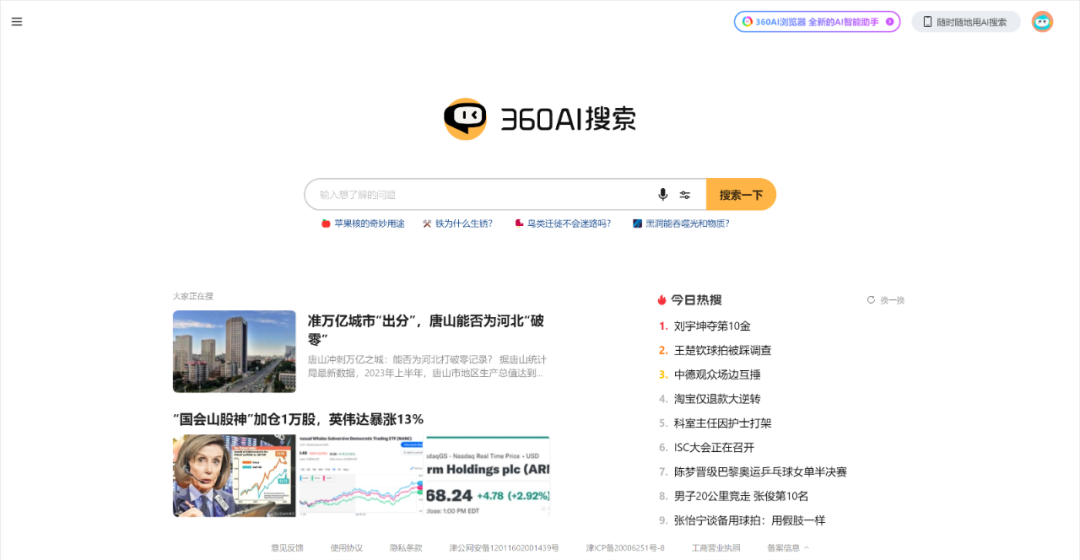Expand the 备案信息 footer section

788,548
